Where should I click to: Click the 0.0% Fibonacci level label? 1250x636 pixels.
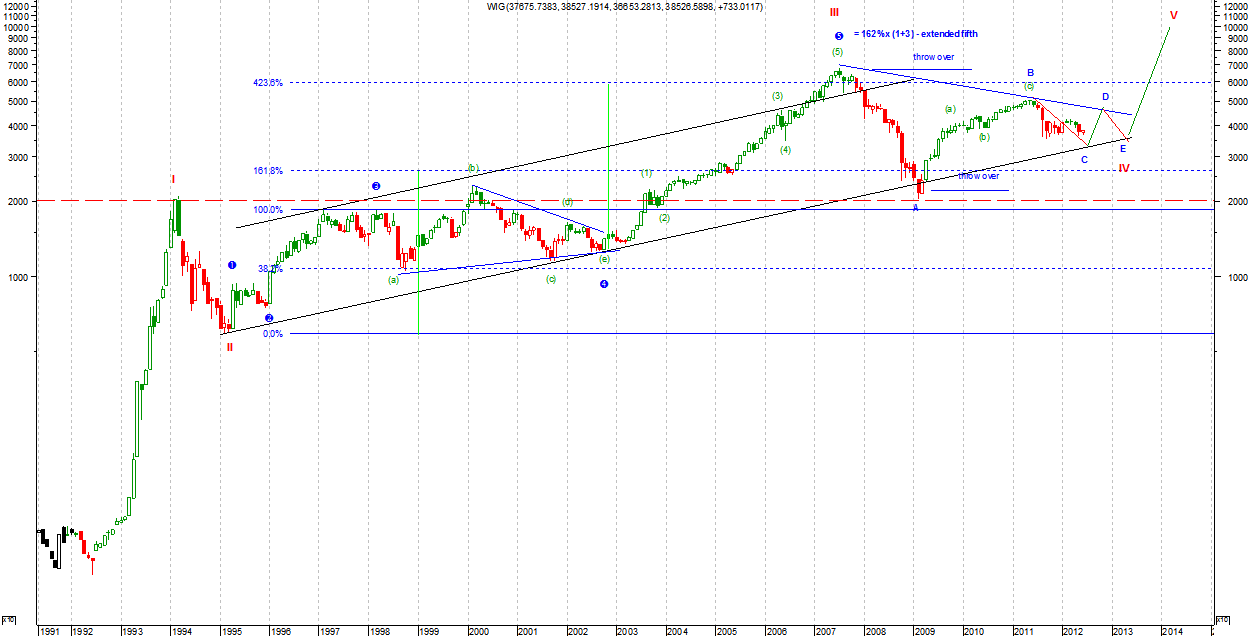coord(272,334)
